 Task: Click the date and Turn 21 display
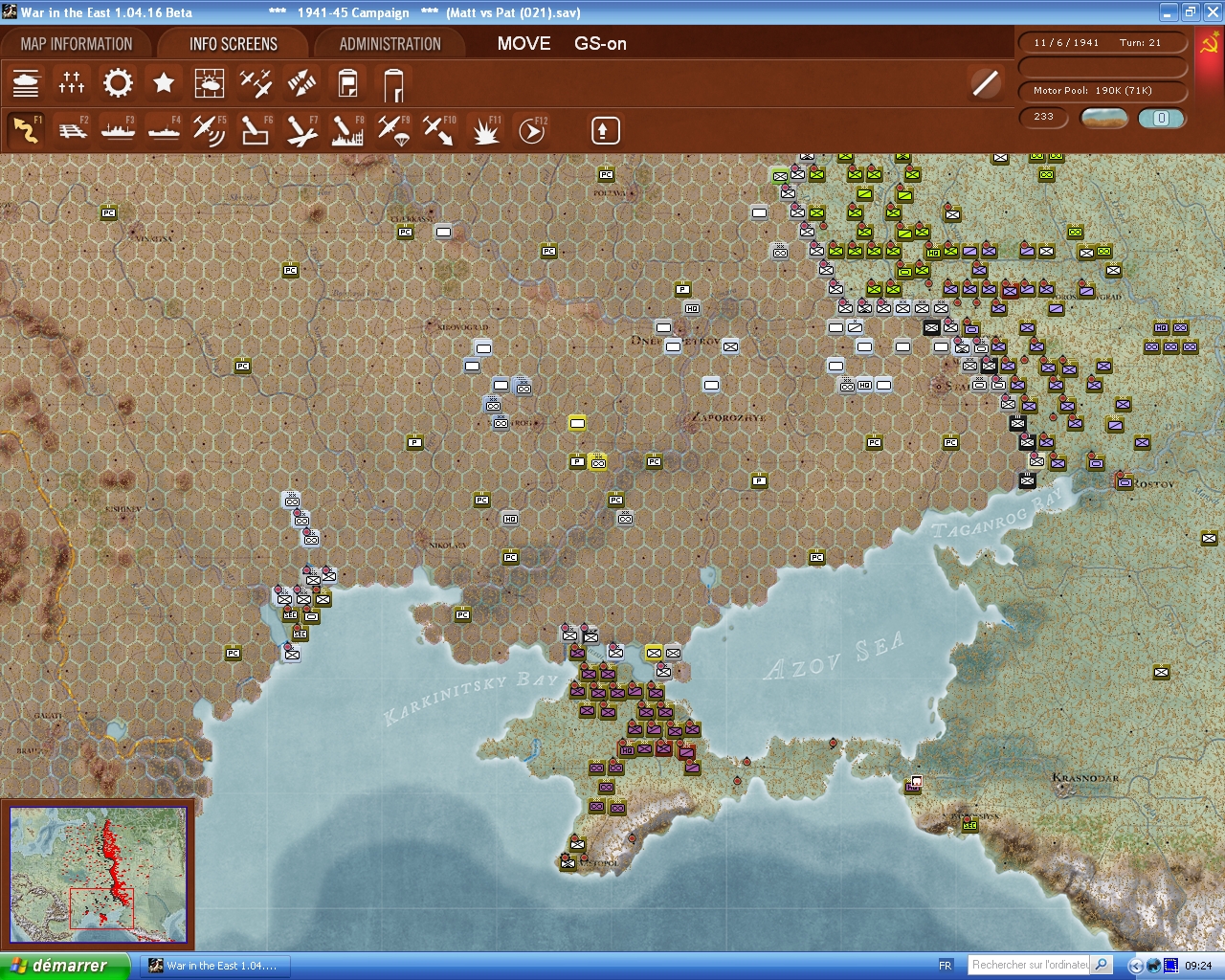click(1102, 42)
